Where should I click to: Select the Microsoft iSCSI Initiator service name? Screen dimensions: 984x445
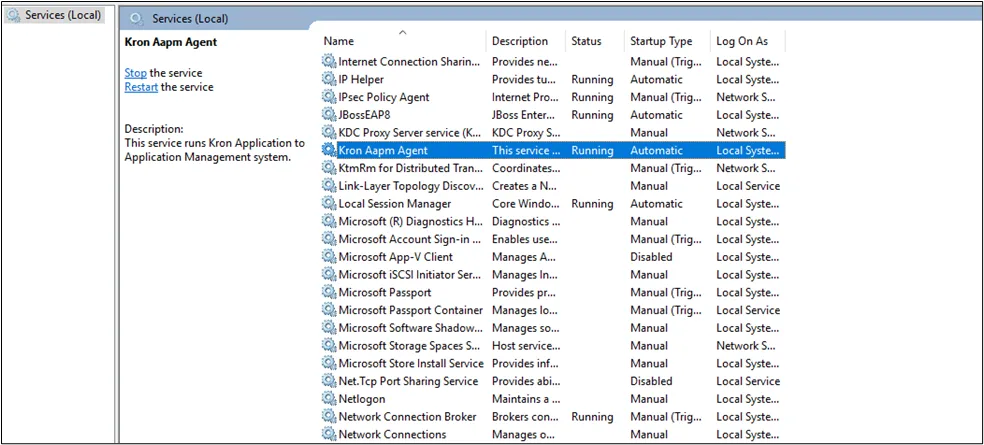[410, 274]
